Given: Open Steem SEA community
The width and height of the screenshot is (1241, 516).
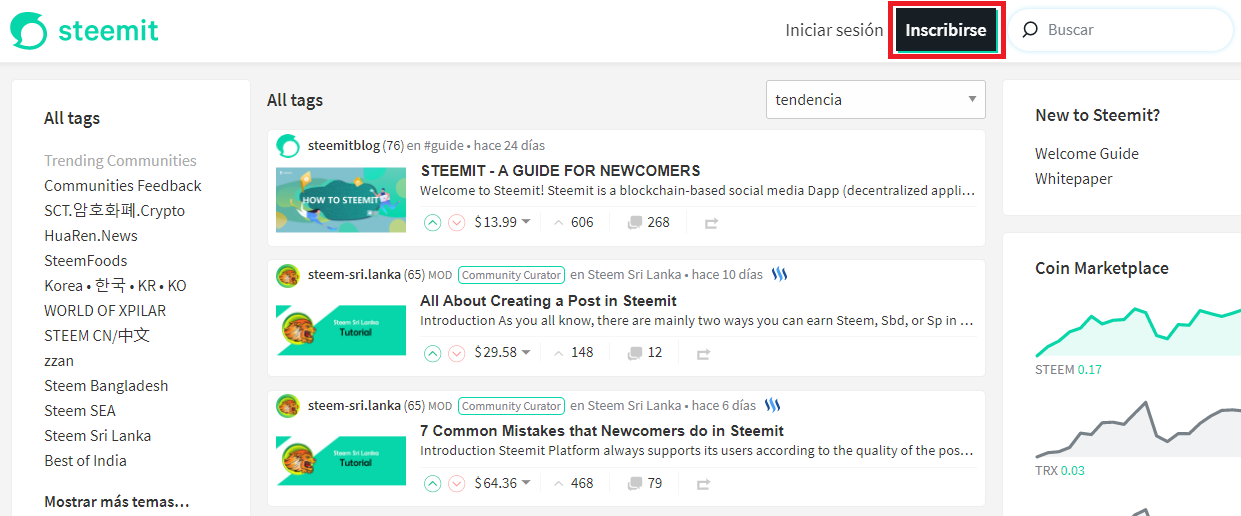Looking at the screenshot, I should tap(80, 411).
